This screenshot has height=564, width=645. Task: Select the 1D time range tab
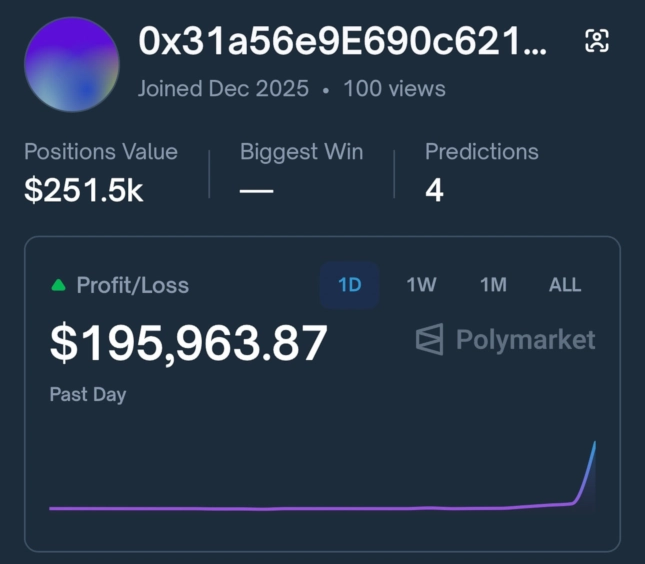[349, 285]
